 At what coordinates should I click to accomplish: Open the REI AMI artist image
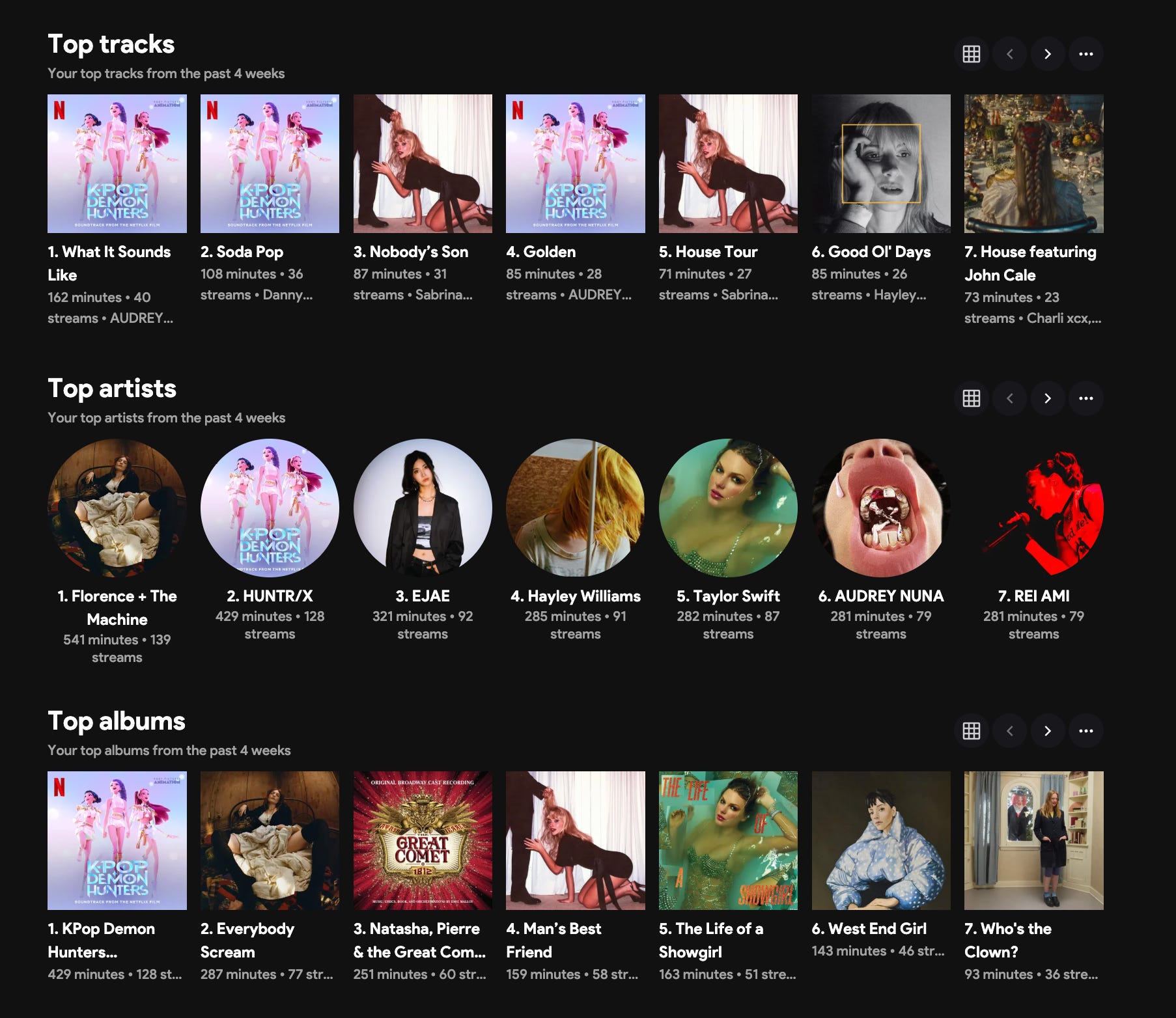click(x=1034, y=508)
